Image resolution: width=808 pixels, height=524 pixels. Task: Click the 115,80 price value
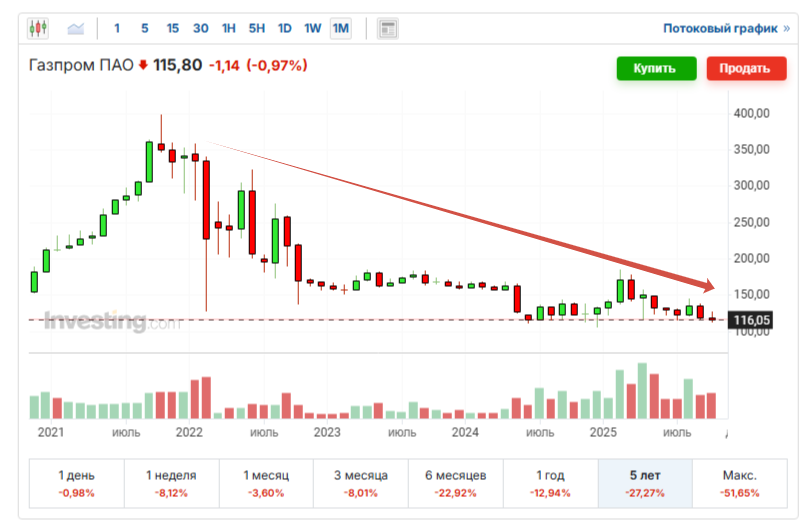point(177,65)
